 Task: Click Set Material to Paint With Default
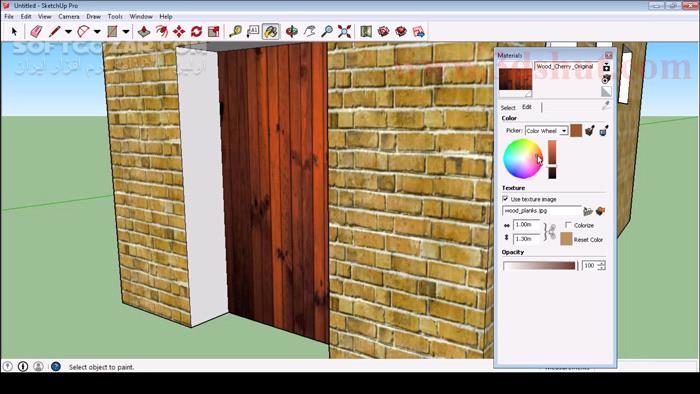click(x=606, y=92)
